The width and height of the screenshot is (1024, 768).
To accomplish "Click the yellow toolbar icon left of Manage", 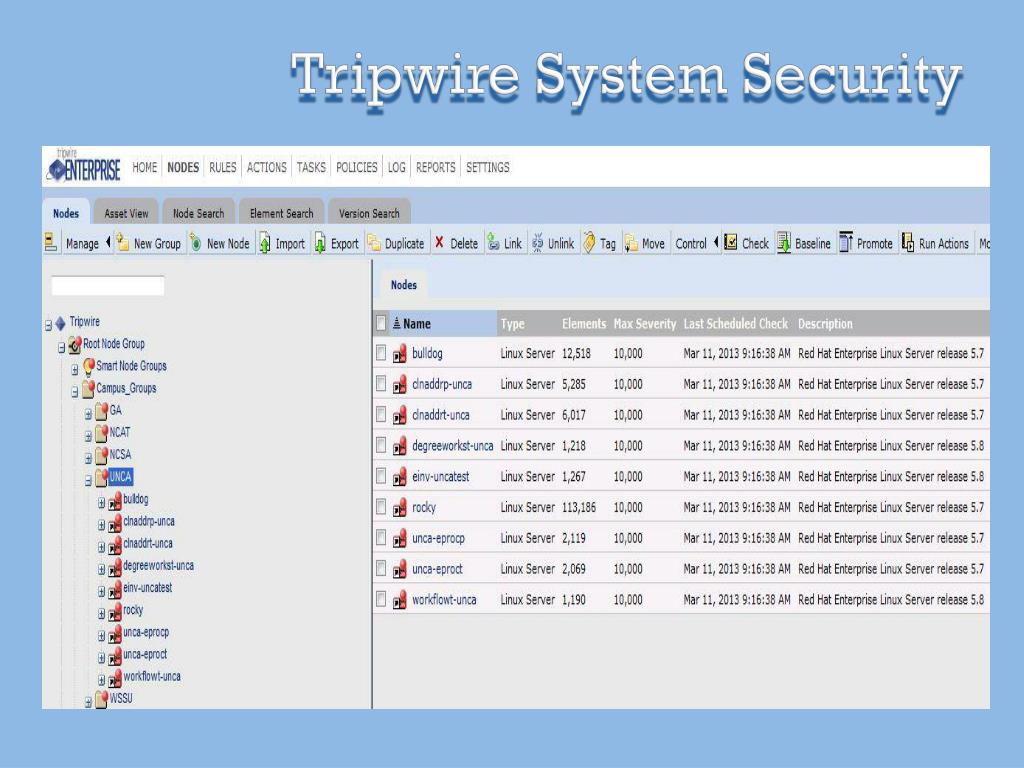I will coord(50,242).
